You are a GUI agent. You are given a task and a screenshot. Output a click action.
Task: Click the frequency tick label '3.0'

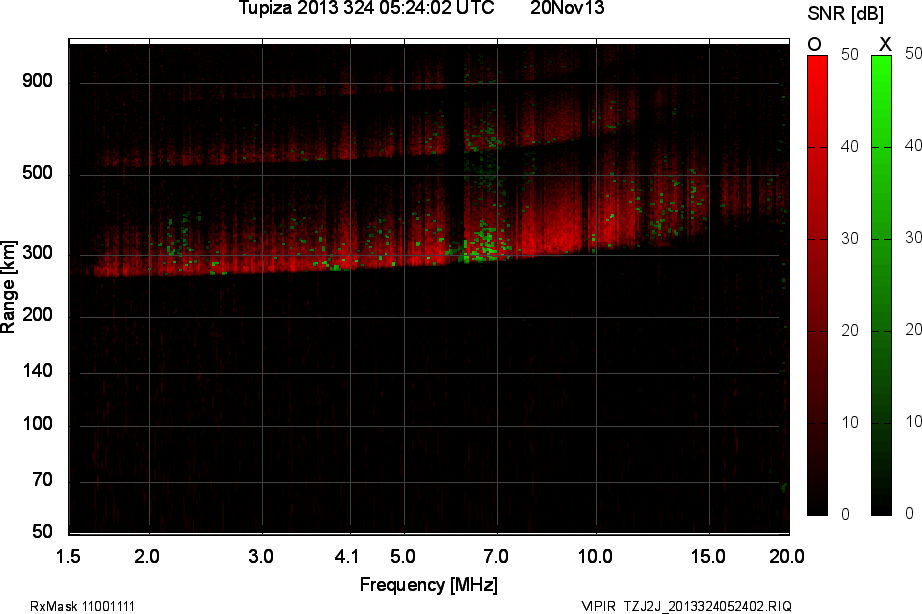(x=260, y=556)
